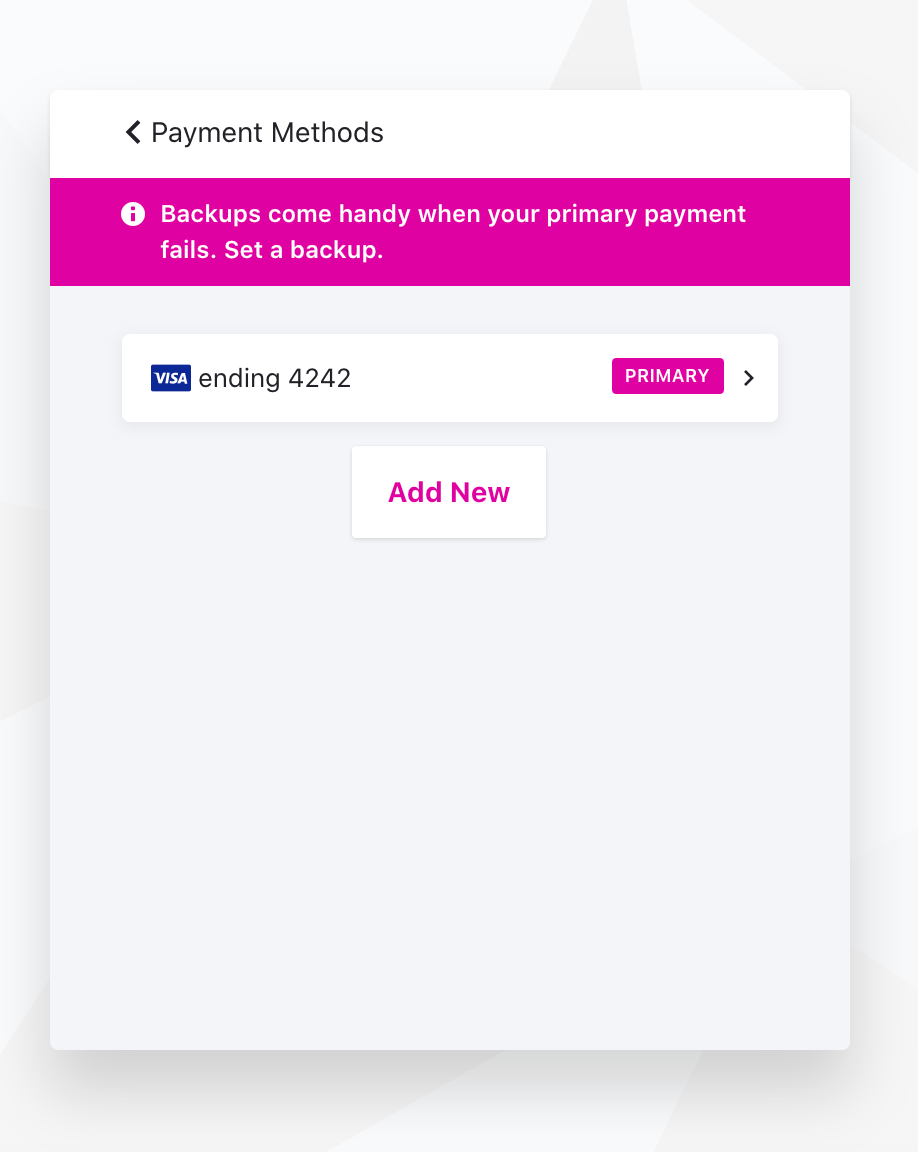Screen dimensions: 918x1152
Task: Click the blank space in the card row before PRIMARY
Action: (480, 378)
